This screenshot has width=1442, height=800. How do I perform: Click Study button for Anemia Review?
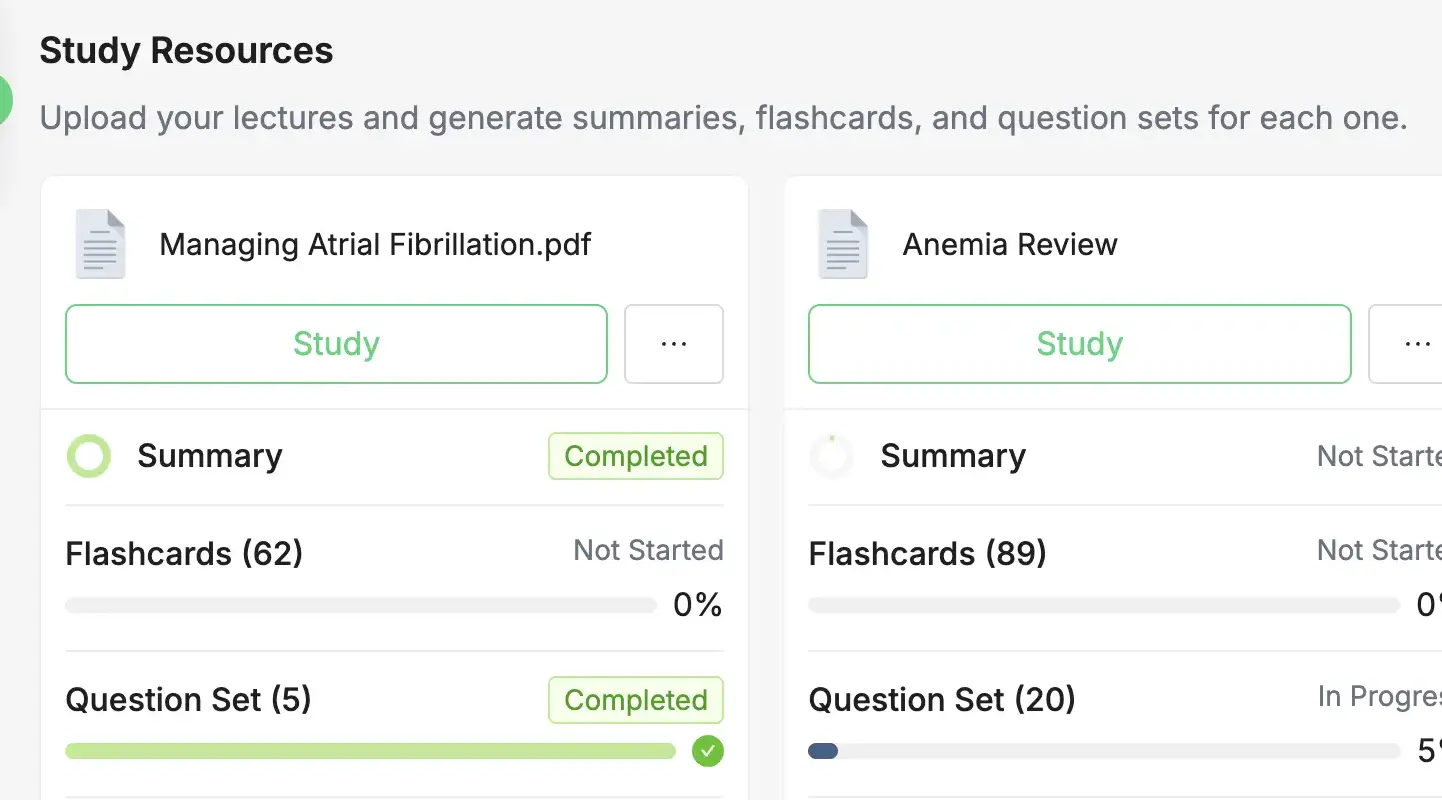pos(1080,344)
